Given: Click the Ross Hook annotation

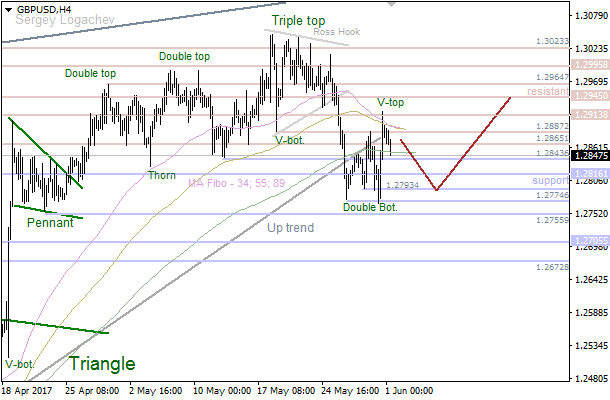Looking at the screenshot, I should click(x=336, y=32).
